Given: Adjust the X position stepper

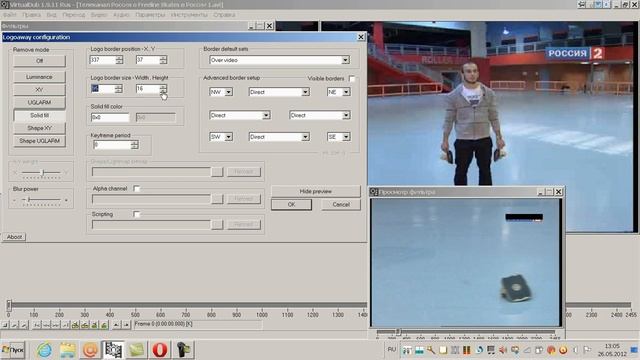Looking at the screenshot, I should click(x=119, y=60).
